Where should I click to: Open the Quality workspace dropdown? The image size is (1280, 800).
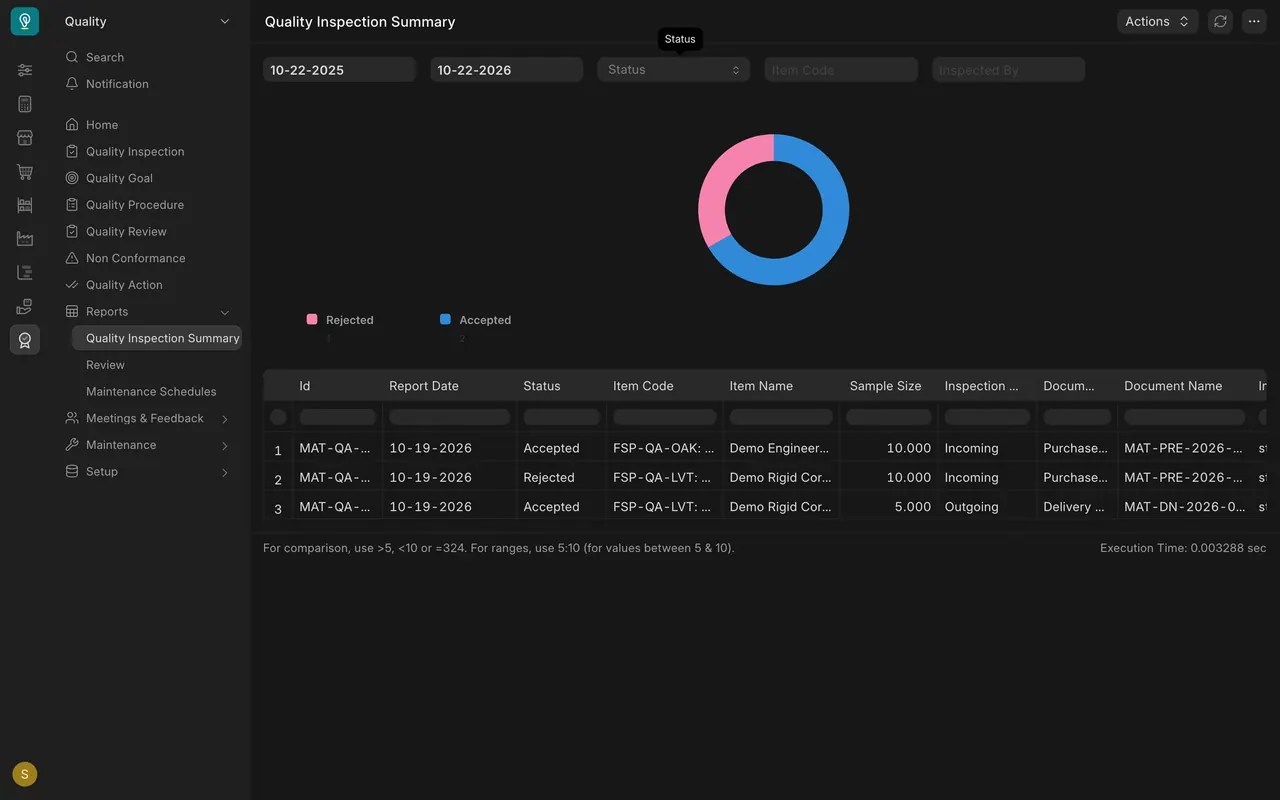(x=148, y=21)
